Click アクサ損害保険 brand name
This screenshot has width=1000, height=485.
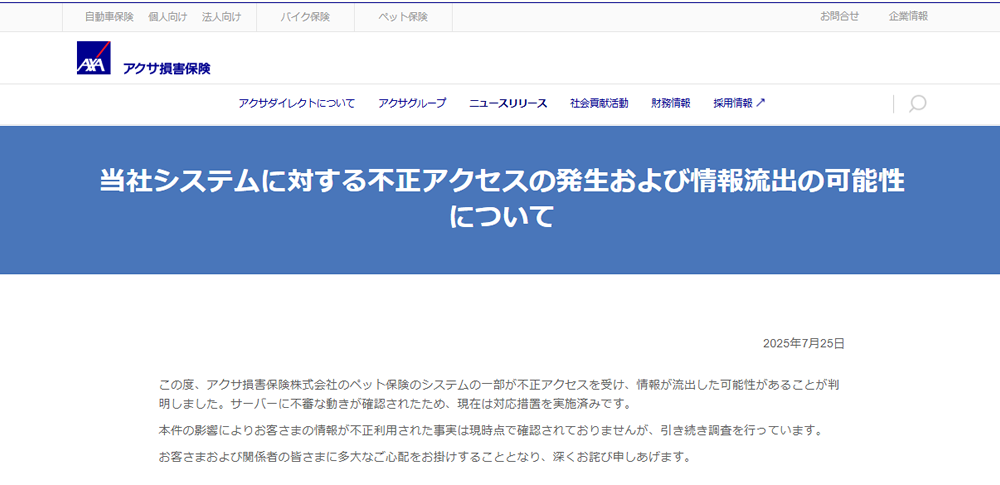click(x=166, y=68)
